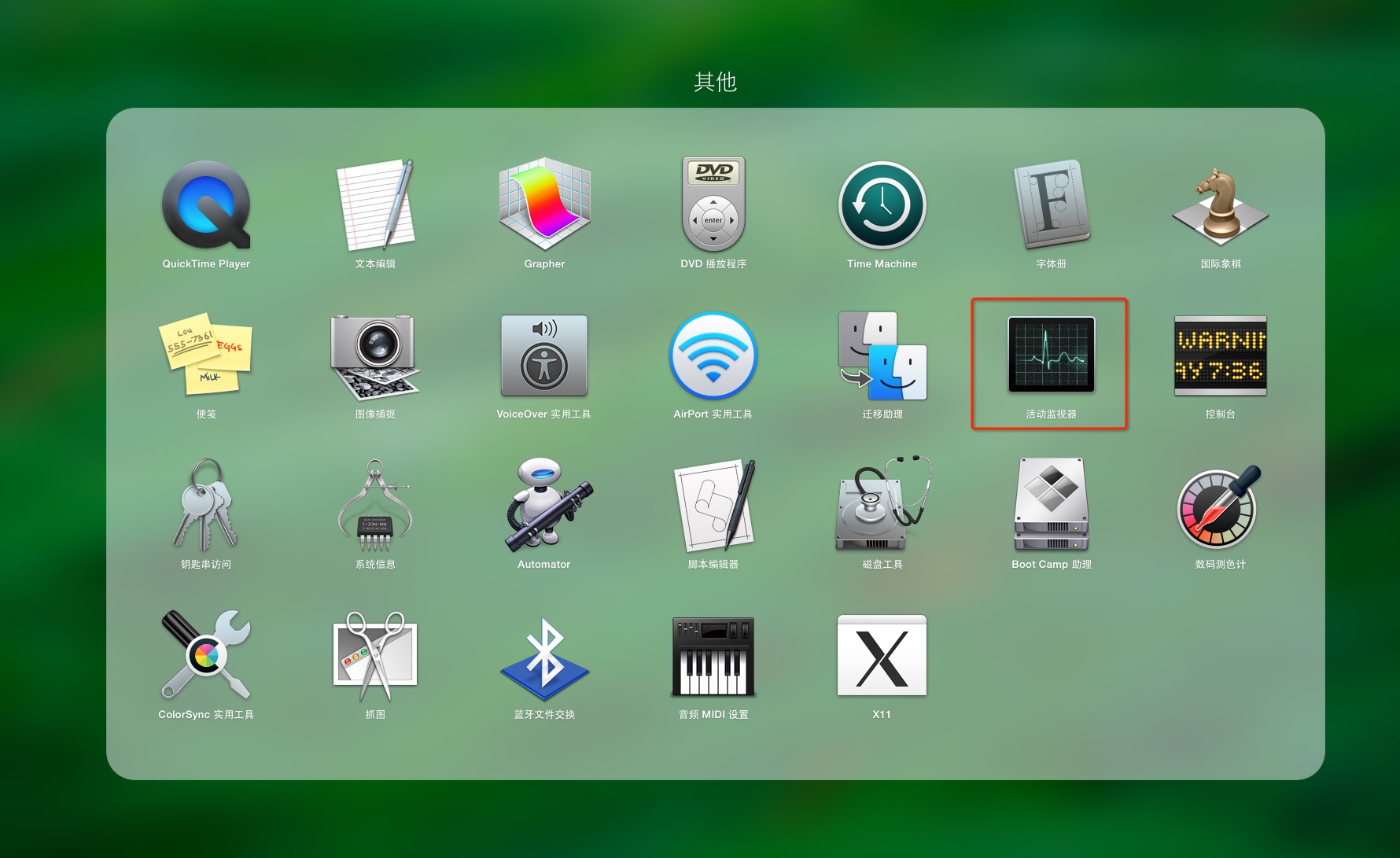Open 钥匙串访问 keychain access
The width and height of the screenshot is (1400, 858).
point(206,505)
